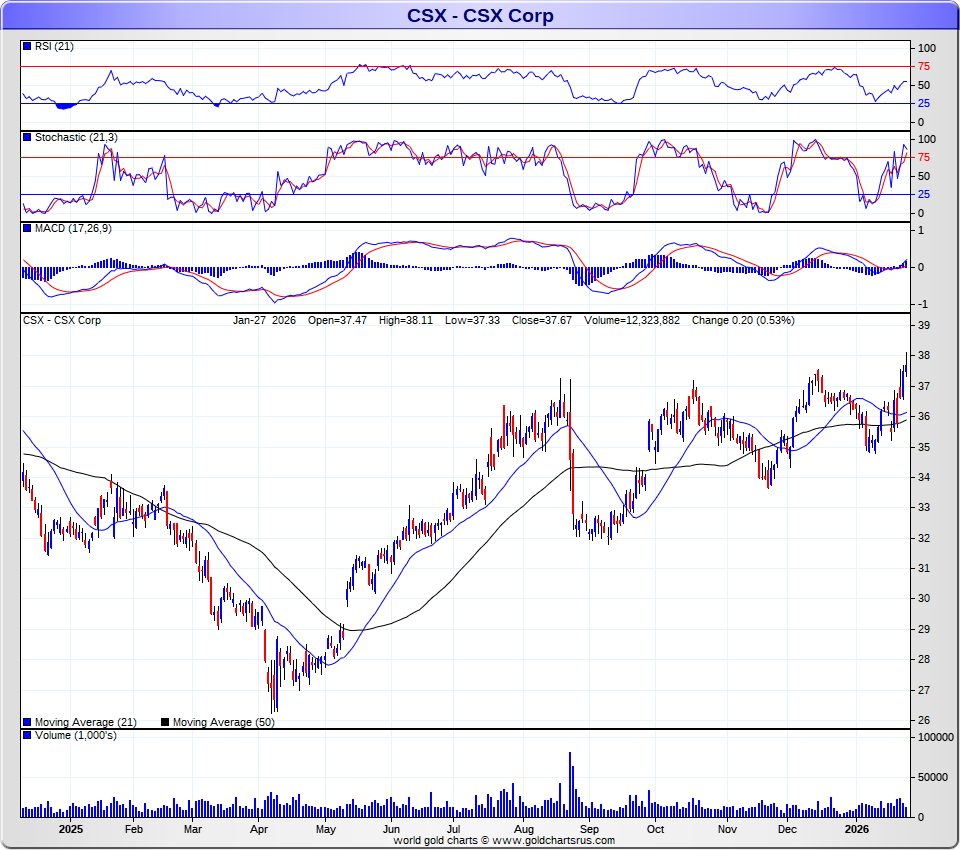
Task: Click the 'Jul' x-axis label
Action: tap(453, 829)
